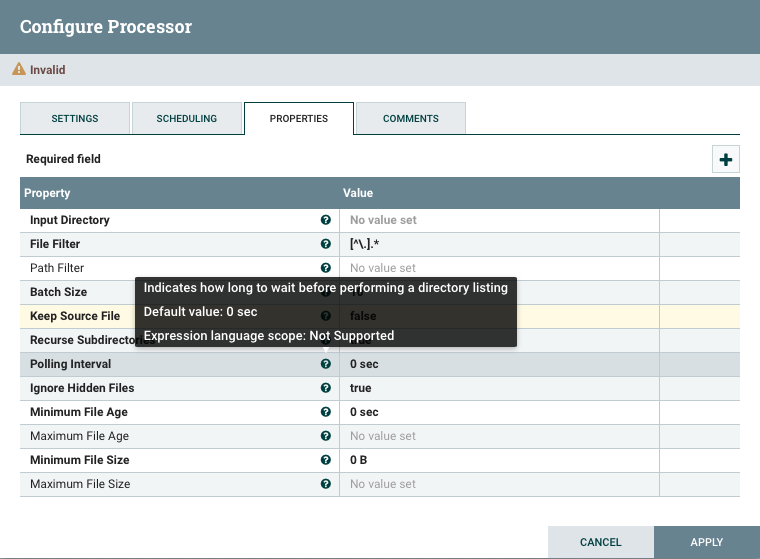
Task: Edit the Input Directory value field
Action: click(499, 220)
